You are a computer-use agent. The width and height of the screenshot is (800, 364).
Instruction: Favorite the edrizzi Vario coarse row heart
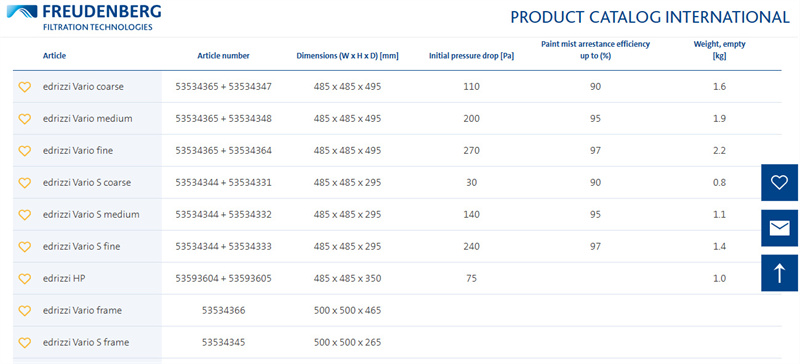[24, 87]
